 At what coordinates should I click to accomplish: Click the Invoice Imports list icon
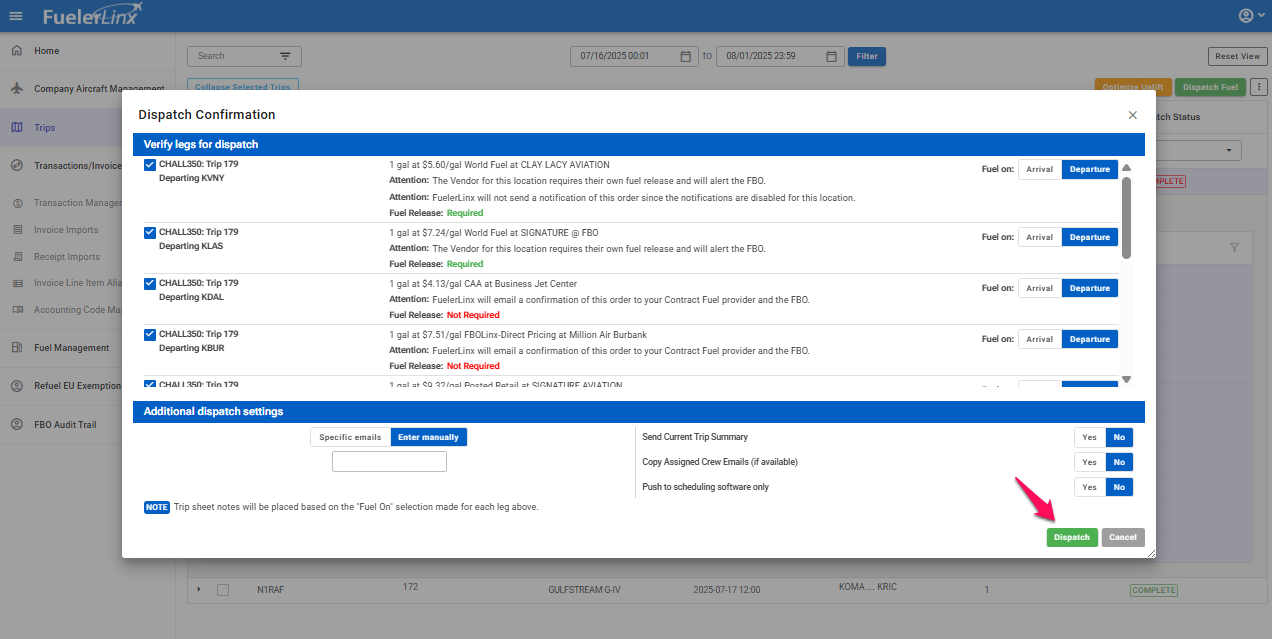tap(19, 230)
